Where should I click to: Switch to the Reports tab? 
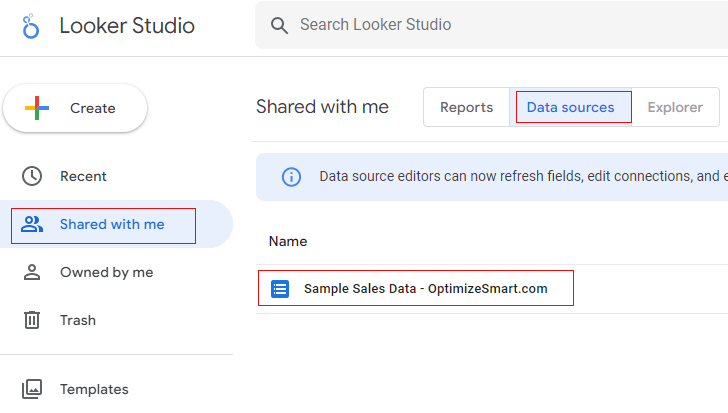coord(466,108)
